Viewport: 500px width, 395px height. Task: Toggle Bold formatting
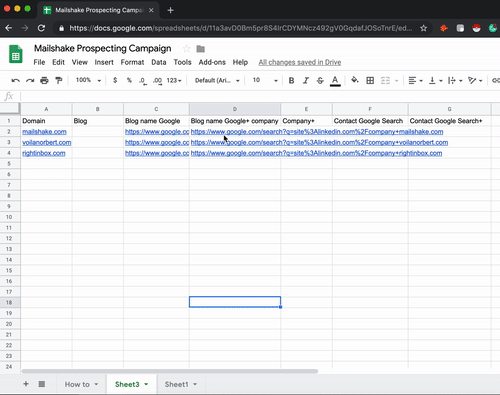coord(291,80)
